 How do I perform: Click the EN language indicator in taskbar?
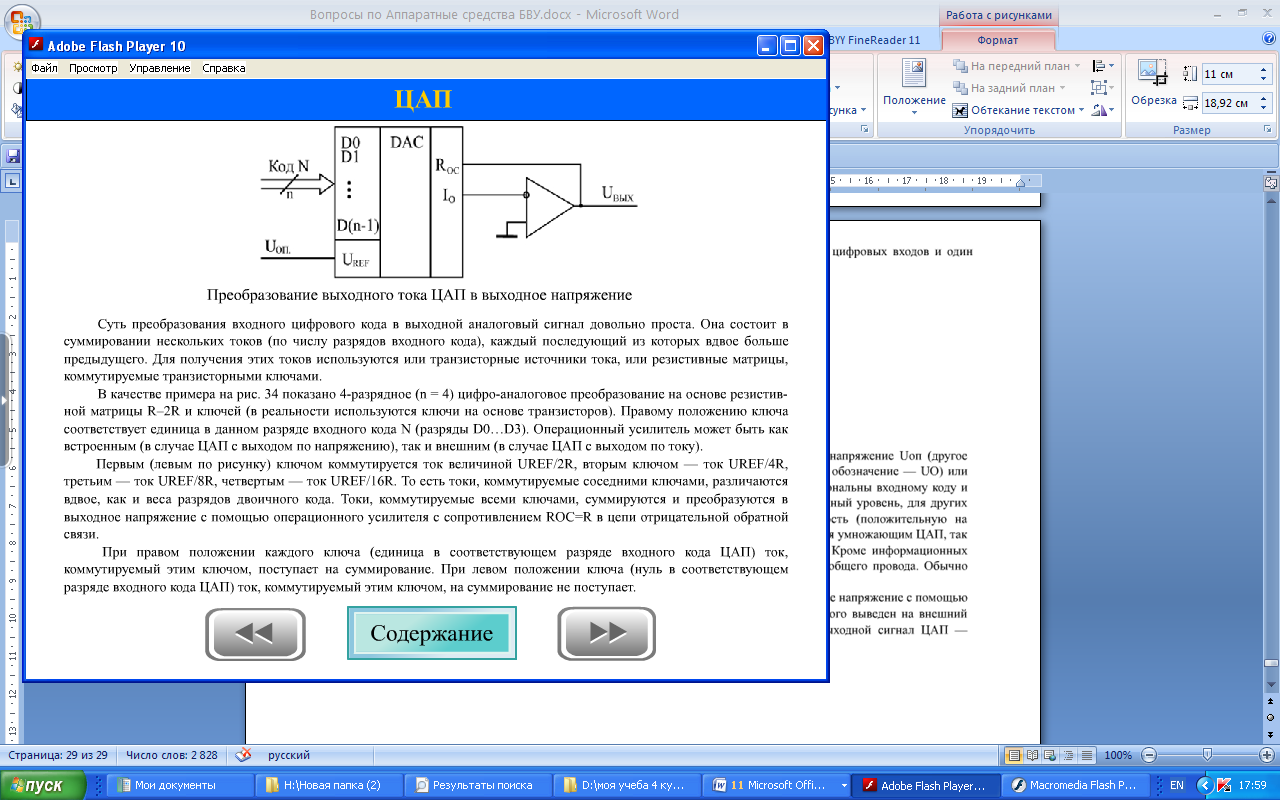click(x=1177, y=785)
